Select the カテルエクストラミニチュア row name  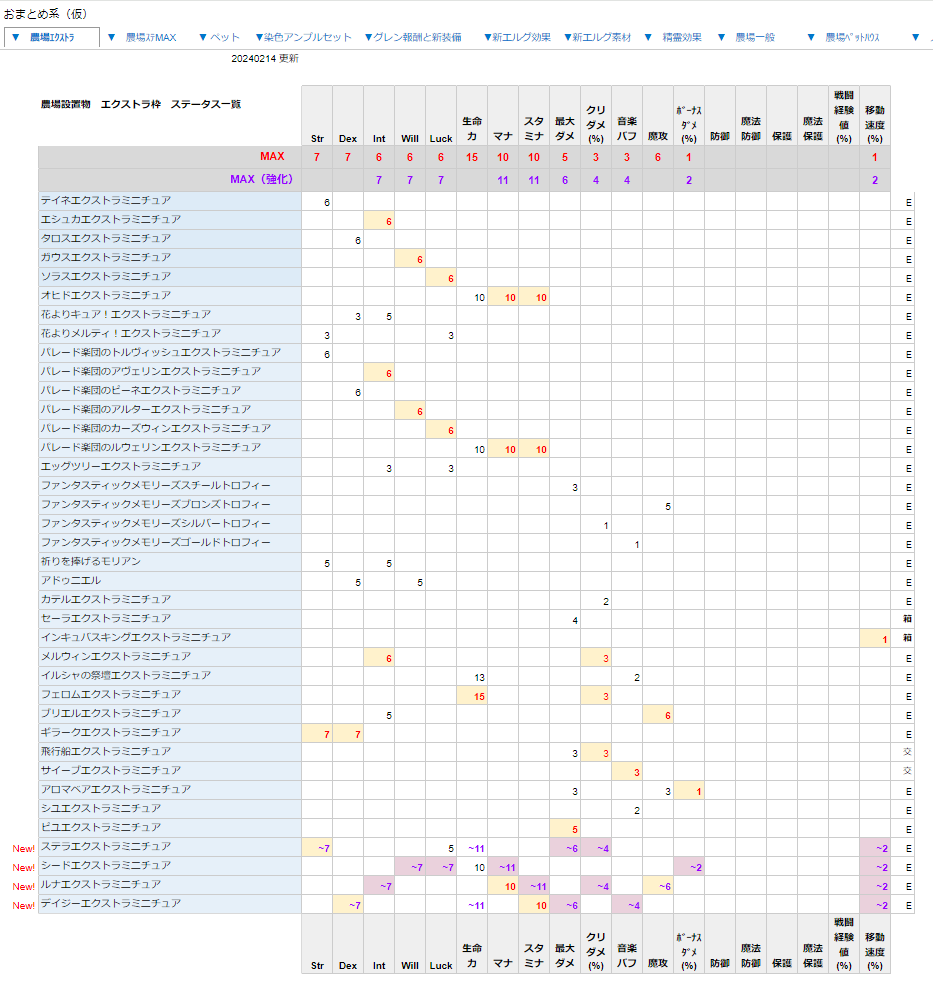(106, 599)
